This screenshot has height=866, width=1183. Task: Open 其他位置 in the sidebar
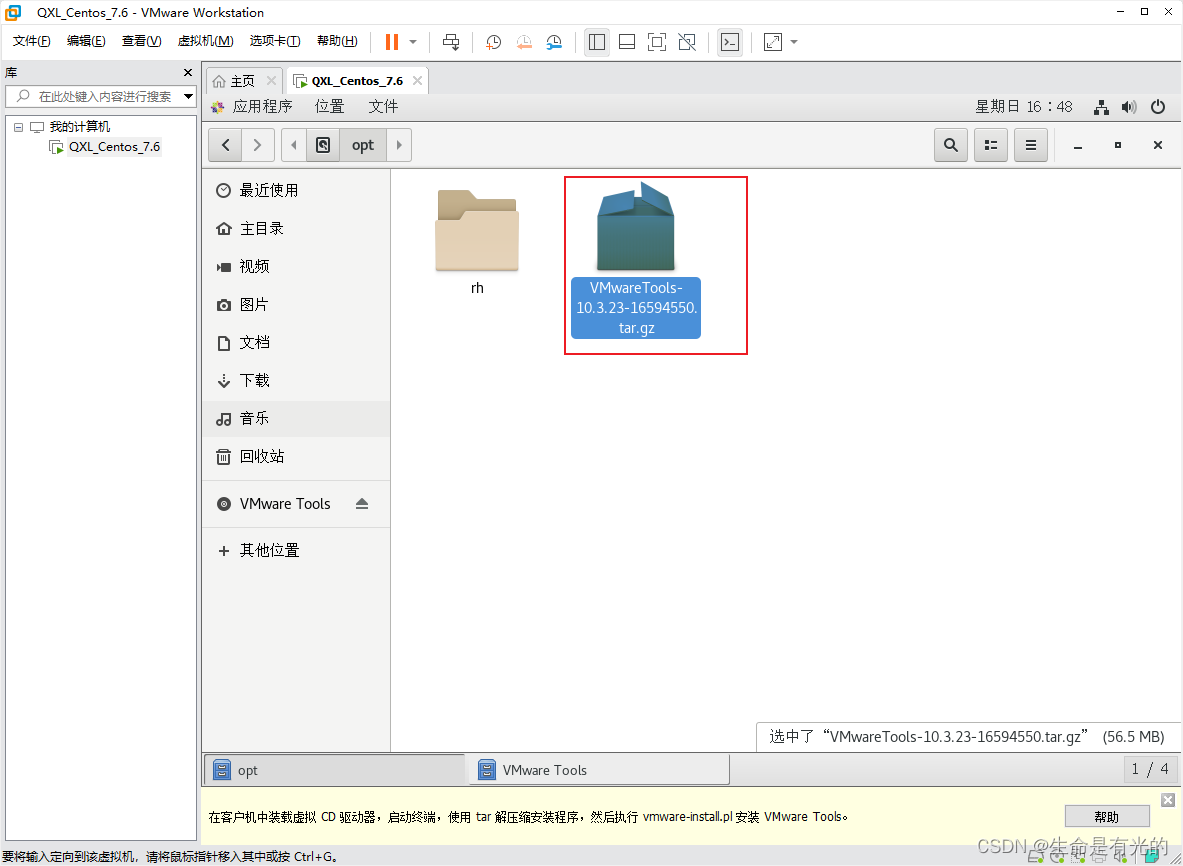click(x=296, y=551)
